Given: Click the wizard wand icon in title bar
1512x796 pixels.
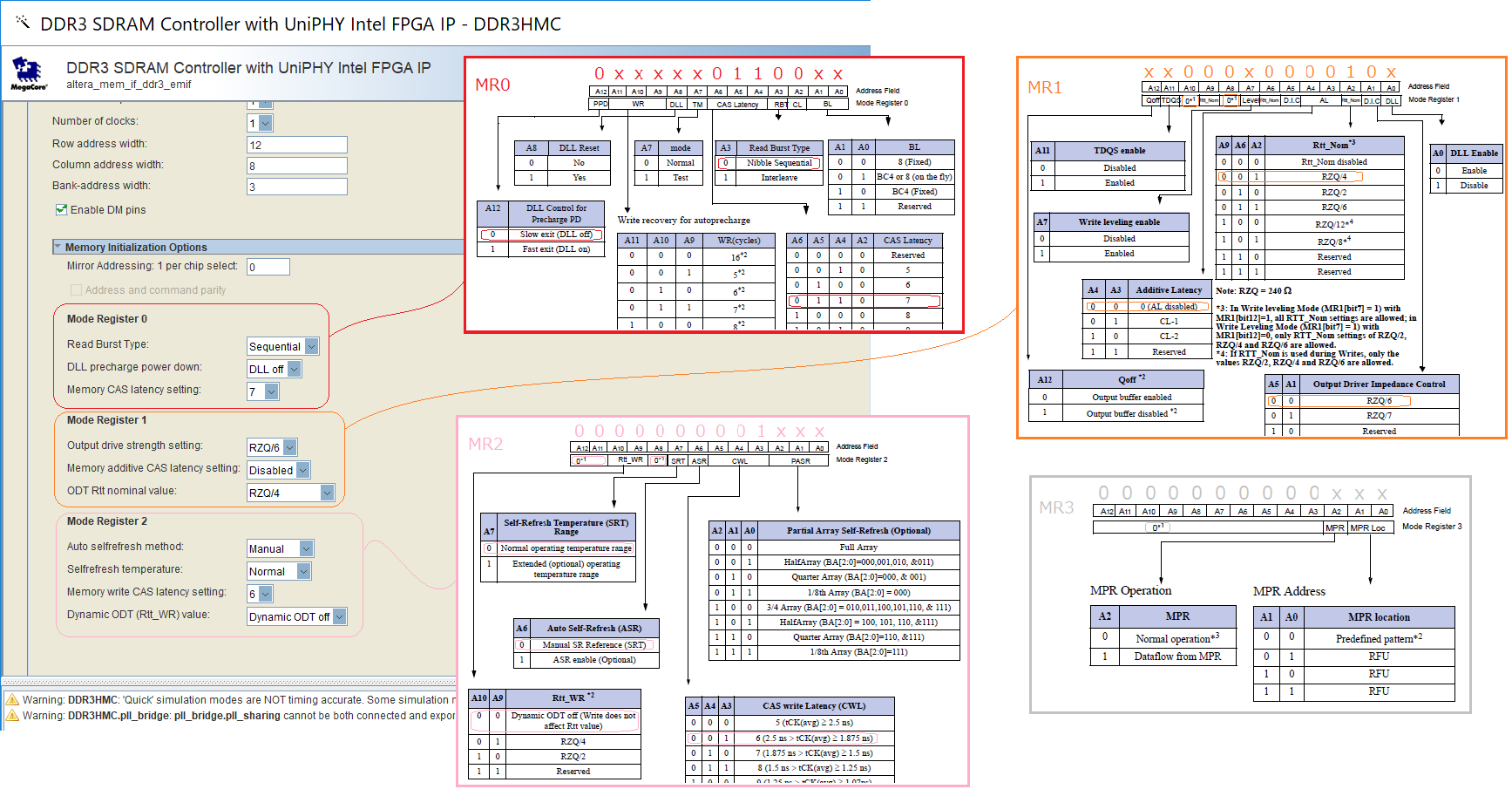Looking at the screenshot, I should pyautogui.click(x=23, y=23).
